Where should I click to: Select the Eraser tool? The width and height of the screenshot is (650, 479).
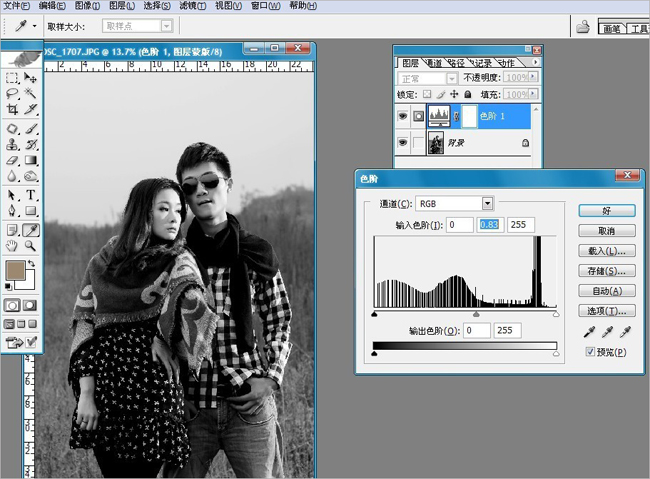click(12, 160)
